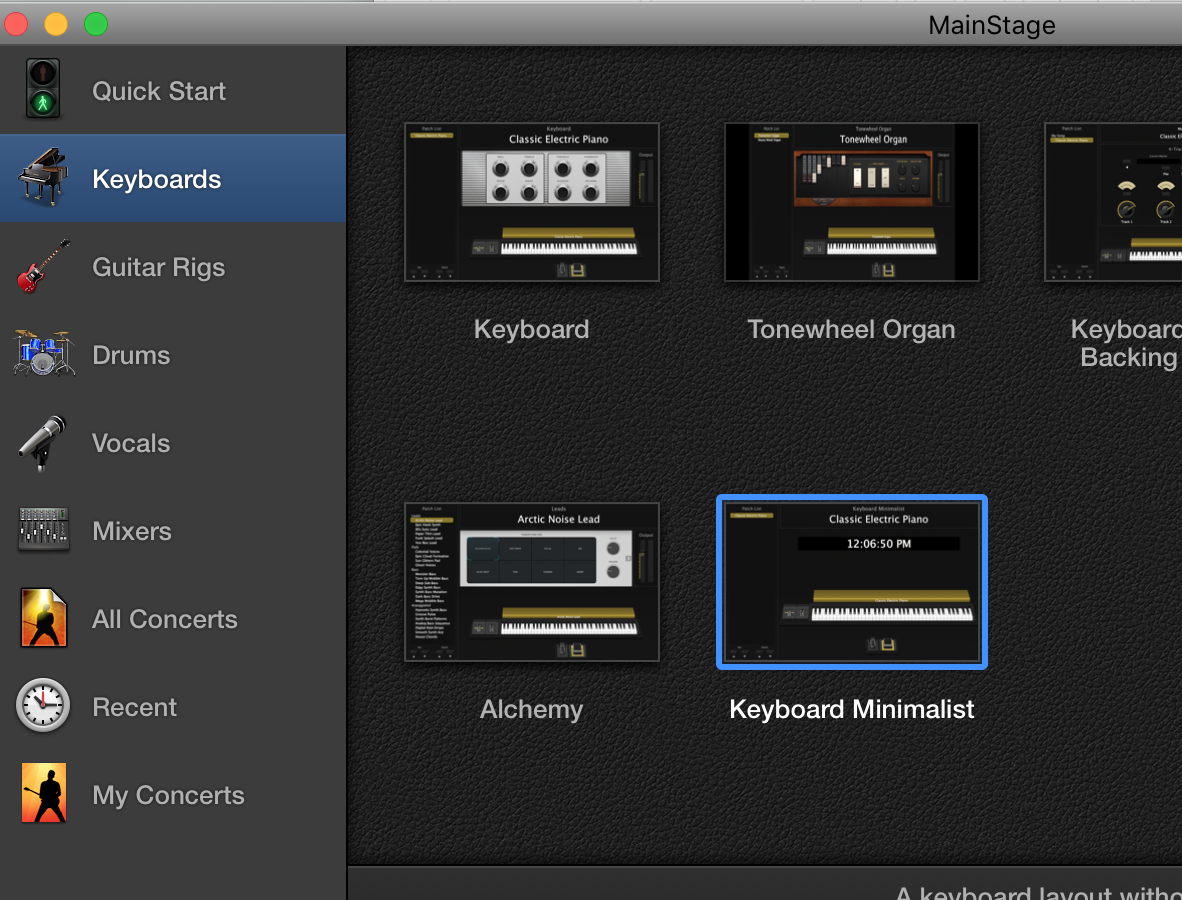This screenshot has width=1182, height=900.
Task: Click the green full-screen window button
Action: 96,24
